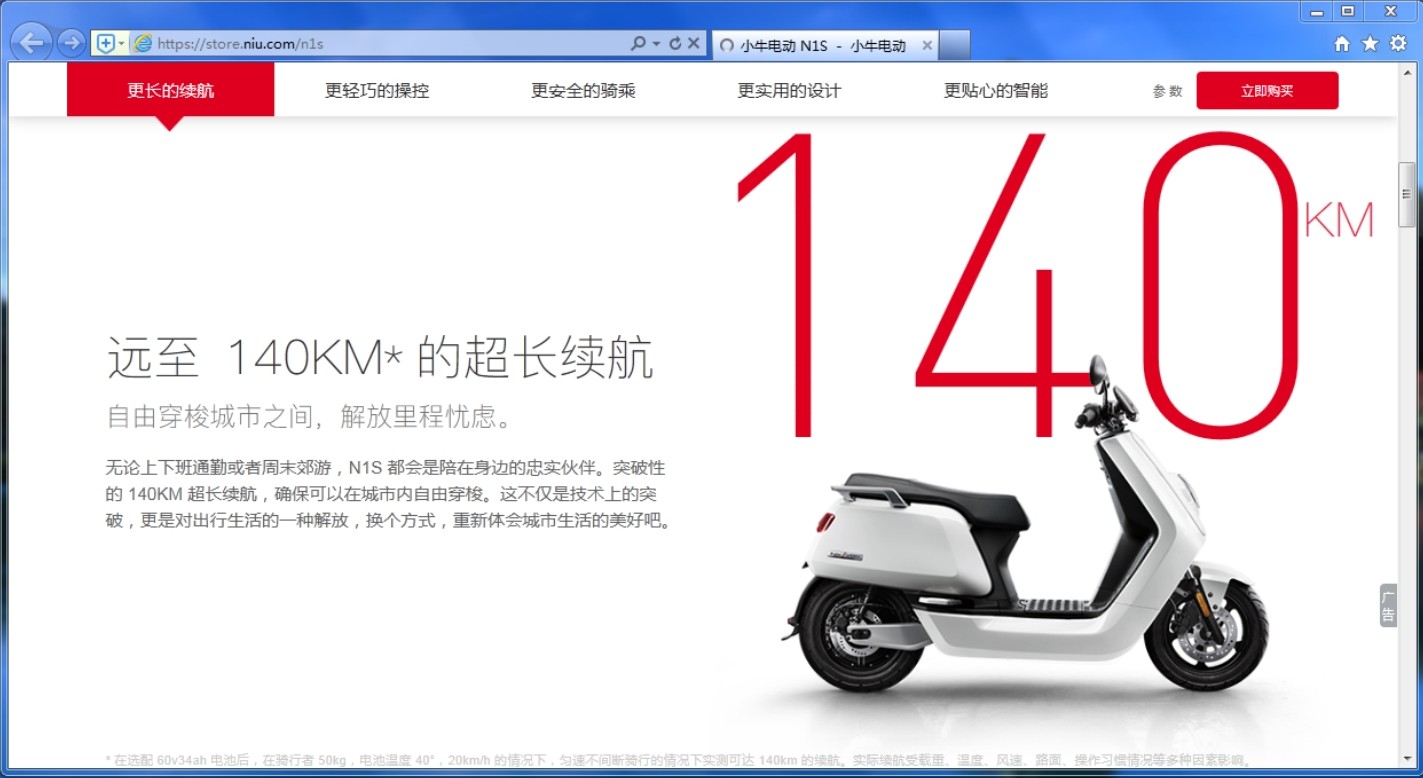Minimize the browser window
The height and width of the screenshot is (778, 1423).
point(1317,11)
